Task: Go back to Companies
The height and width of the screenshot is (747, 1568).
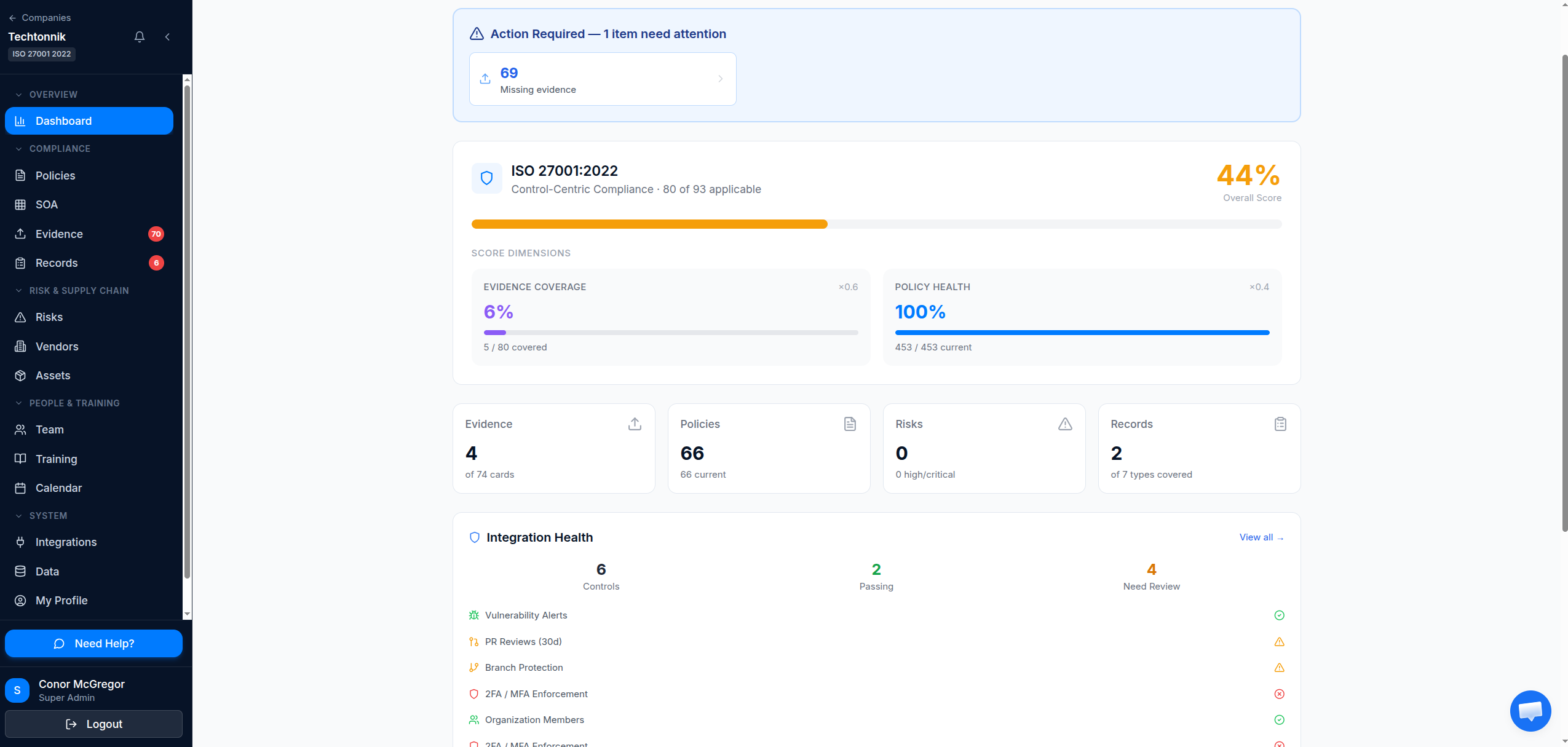Action: pyautogui.click(x=39, y=18)
